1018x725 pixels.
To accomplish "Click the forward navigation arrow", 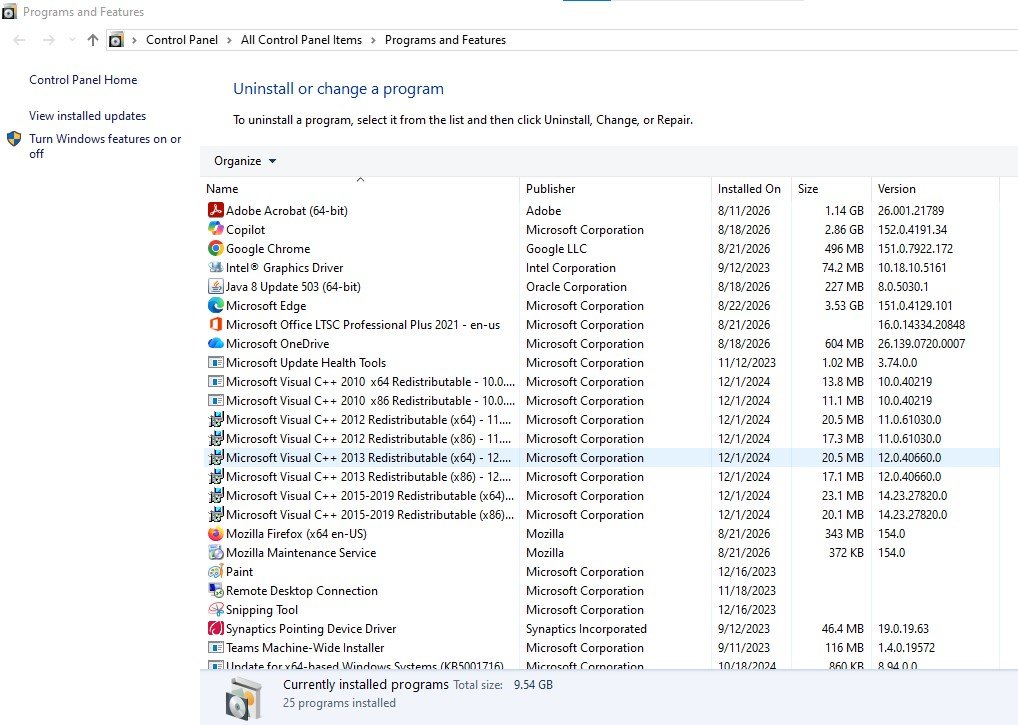I will click(x=49, y=40).
